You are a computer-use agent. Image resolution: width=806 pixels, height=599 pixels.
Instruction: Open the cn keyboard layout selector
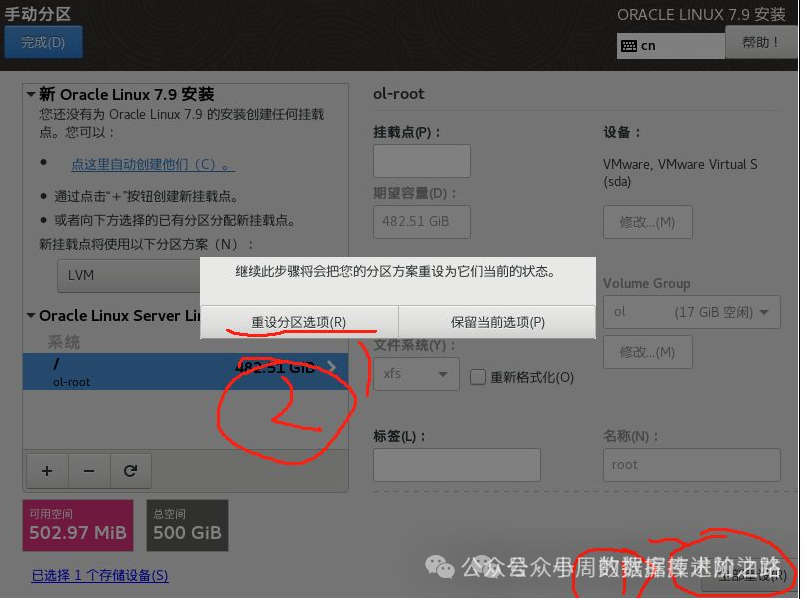point(670,46)
